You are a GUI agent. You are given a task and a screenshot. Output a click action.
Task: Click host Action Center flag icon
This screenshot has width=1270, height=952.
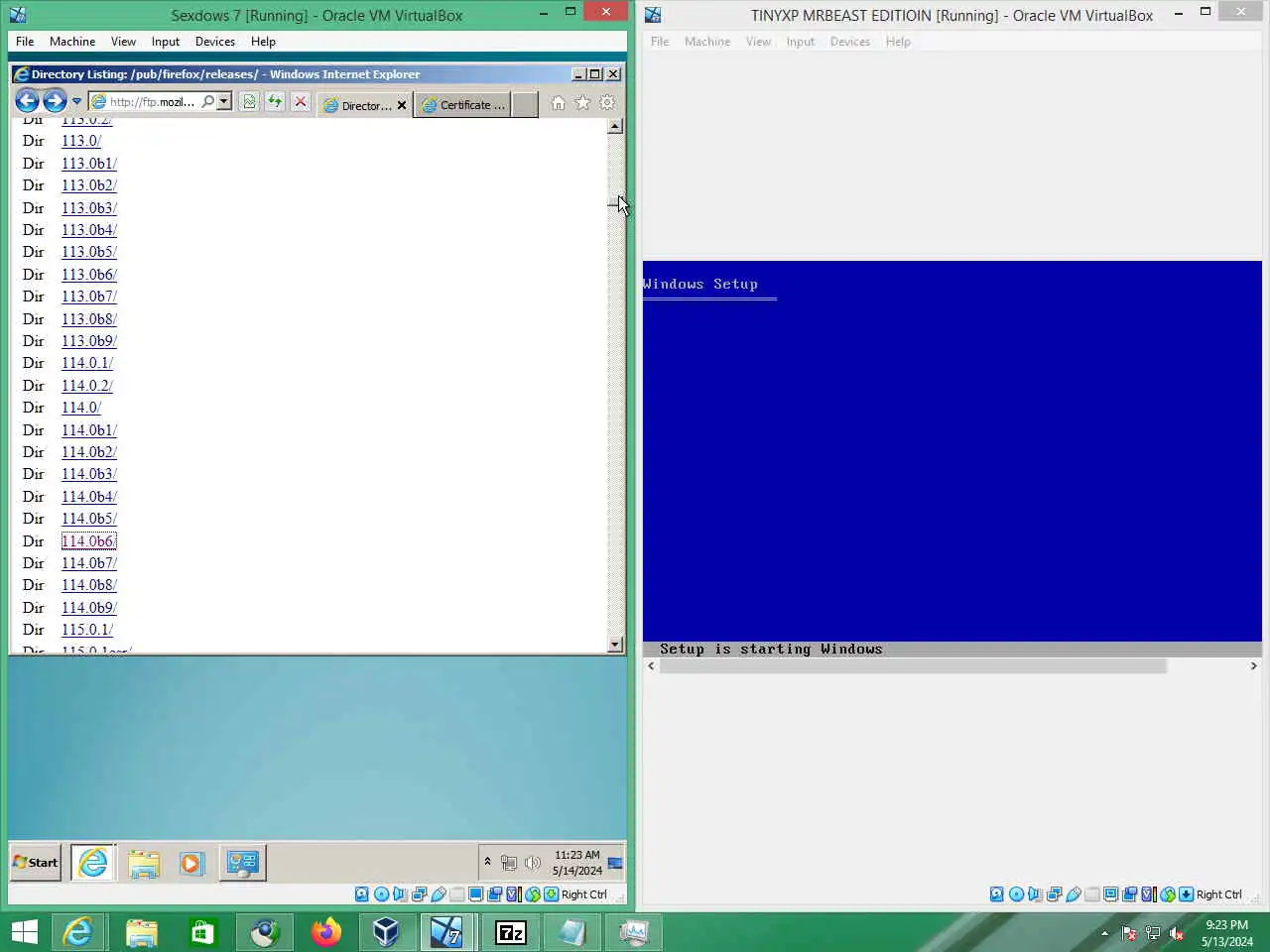point(1129,933)
